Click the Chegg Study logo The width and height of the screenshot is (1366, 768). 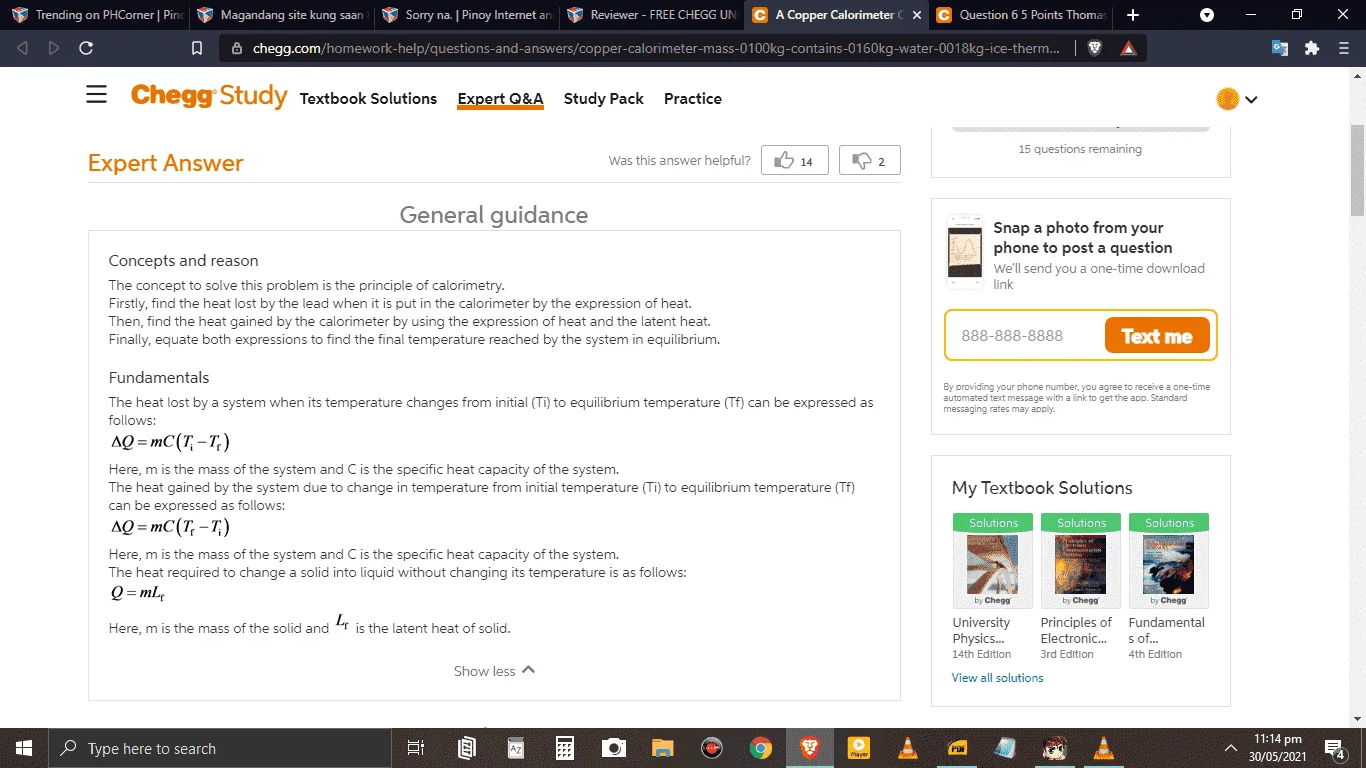(209, 97)
